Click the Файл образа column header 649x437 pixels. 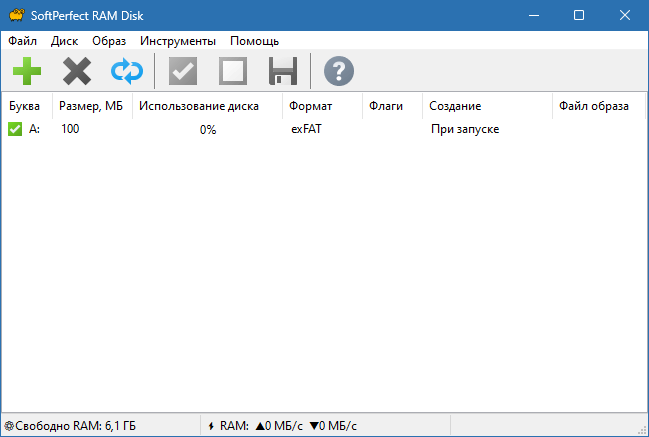click(599, 106)
